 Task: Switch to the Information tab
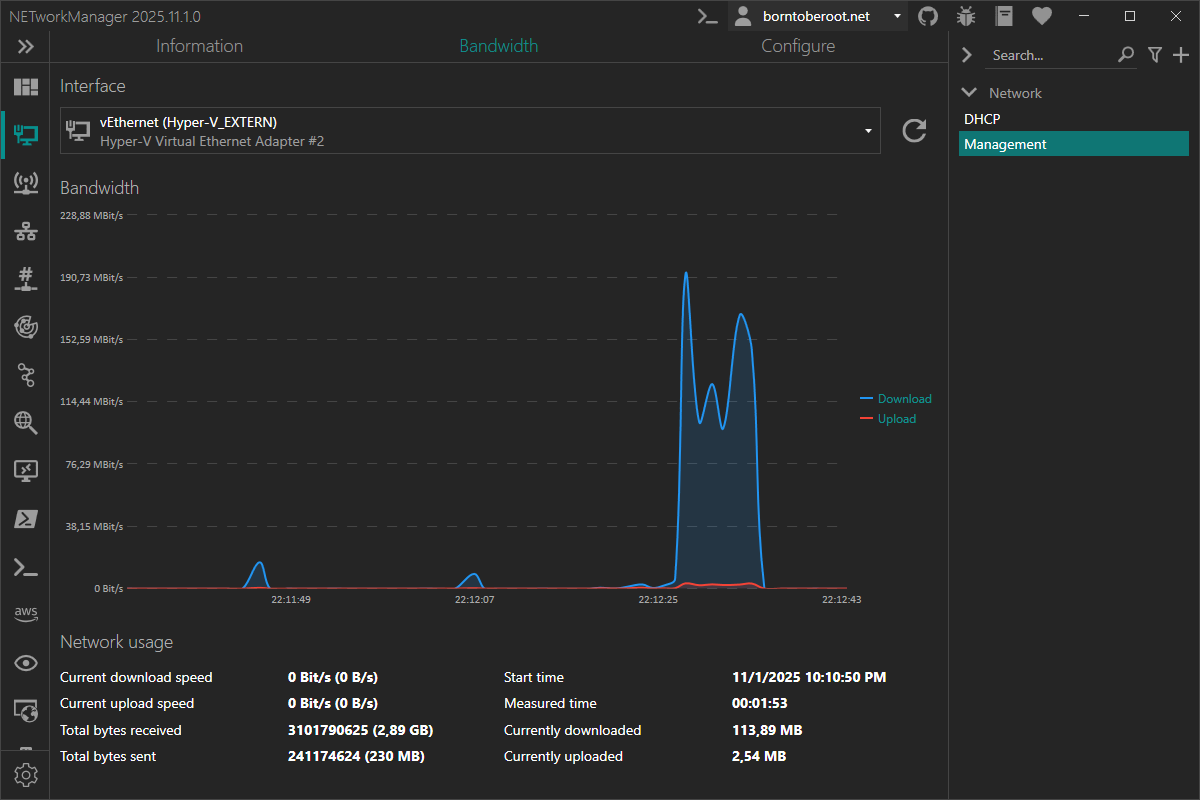(x=199, y=46)
